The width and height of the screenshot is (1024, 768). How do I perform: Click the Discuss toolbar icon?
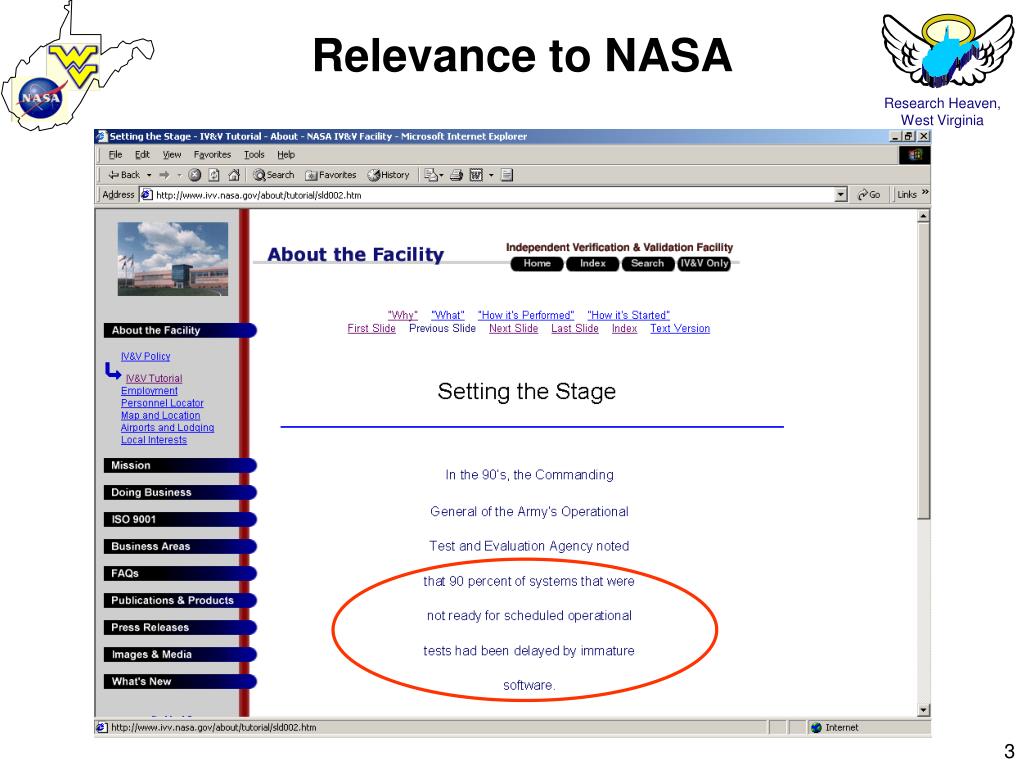pos(507,175)
